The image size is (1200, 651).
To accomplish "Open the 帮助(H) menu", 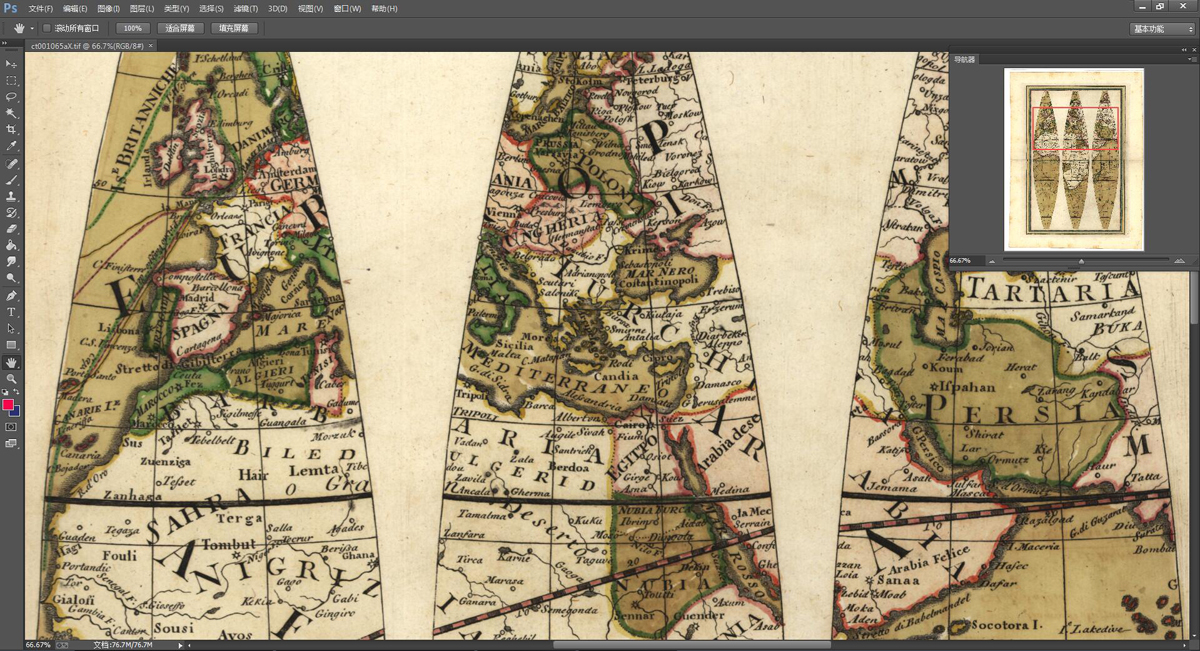I will (384, 9).
